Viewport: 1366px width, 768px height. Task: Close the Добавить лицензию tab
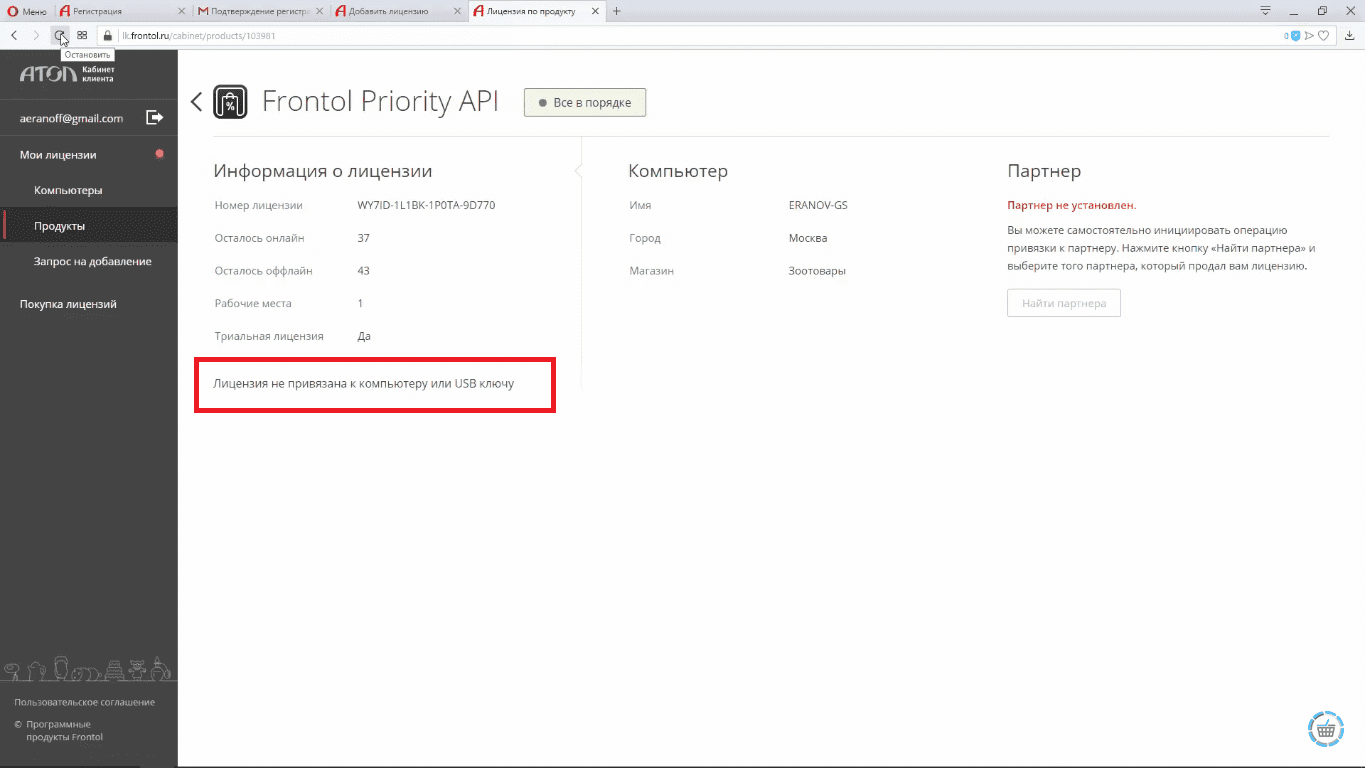click(455, 11)
